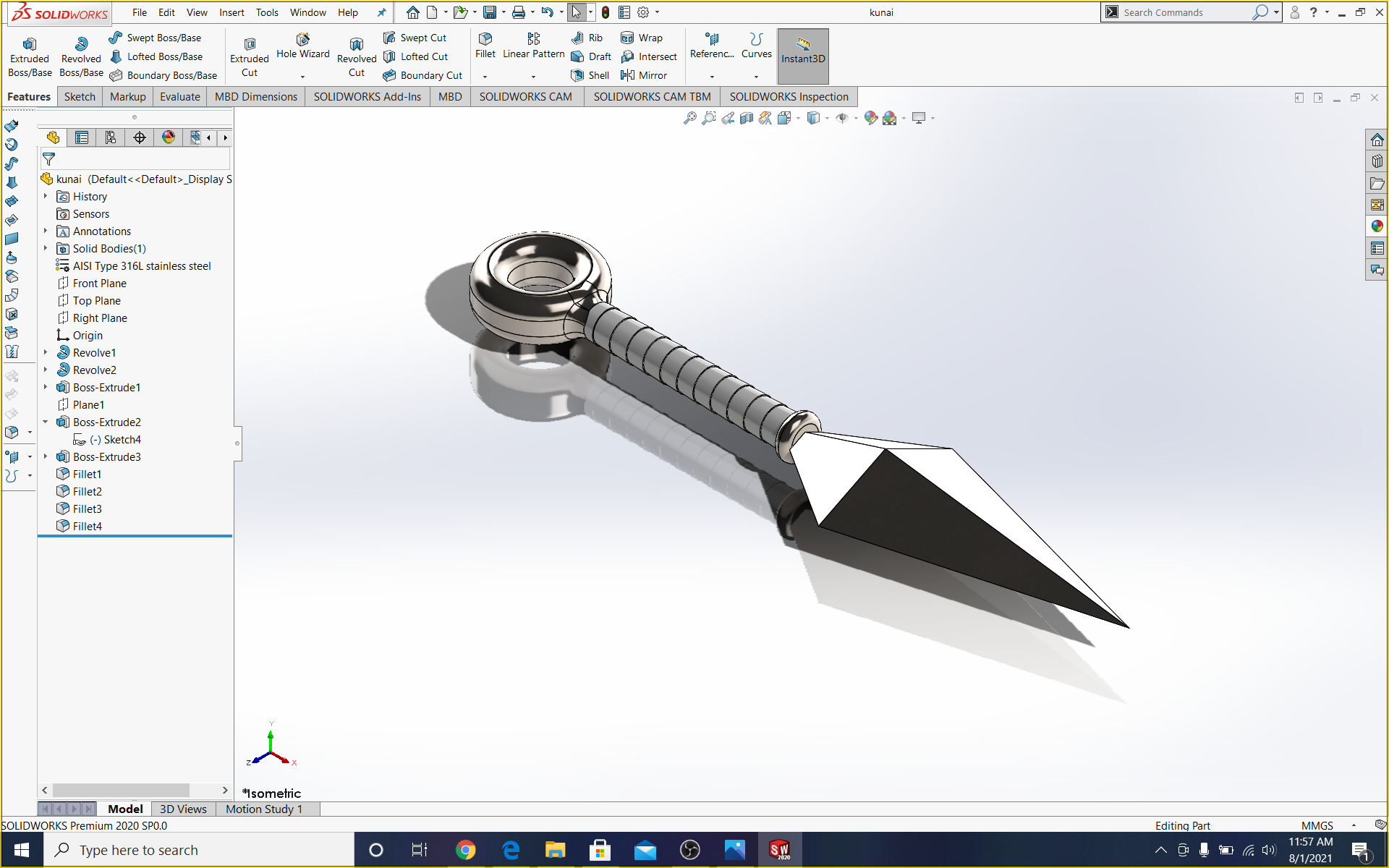Collapse the Boss-Extrude2 feature
The image size is (1389, 868).
(46, 422)
